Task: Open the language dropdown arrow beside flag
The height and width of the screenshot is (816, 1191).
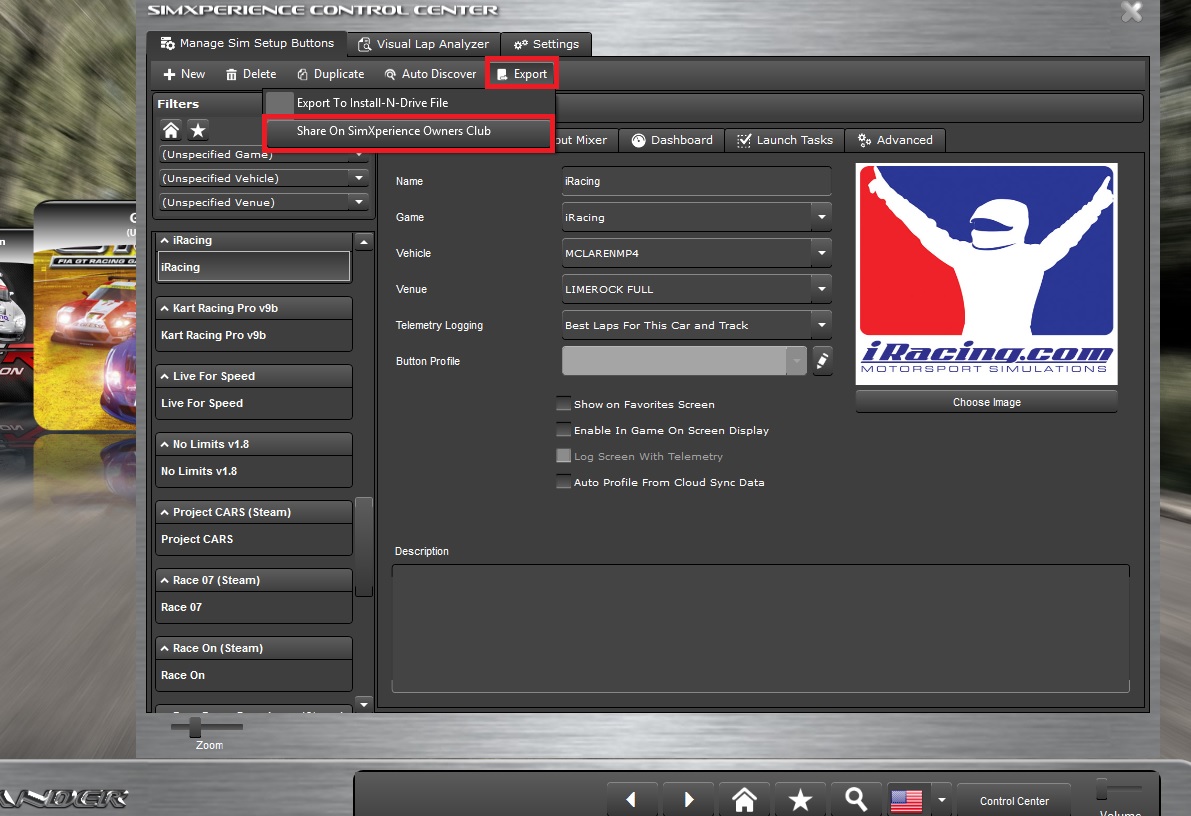Action: (x=942, y=800)
